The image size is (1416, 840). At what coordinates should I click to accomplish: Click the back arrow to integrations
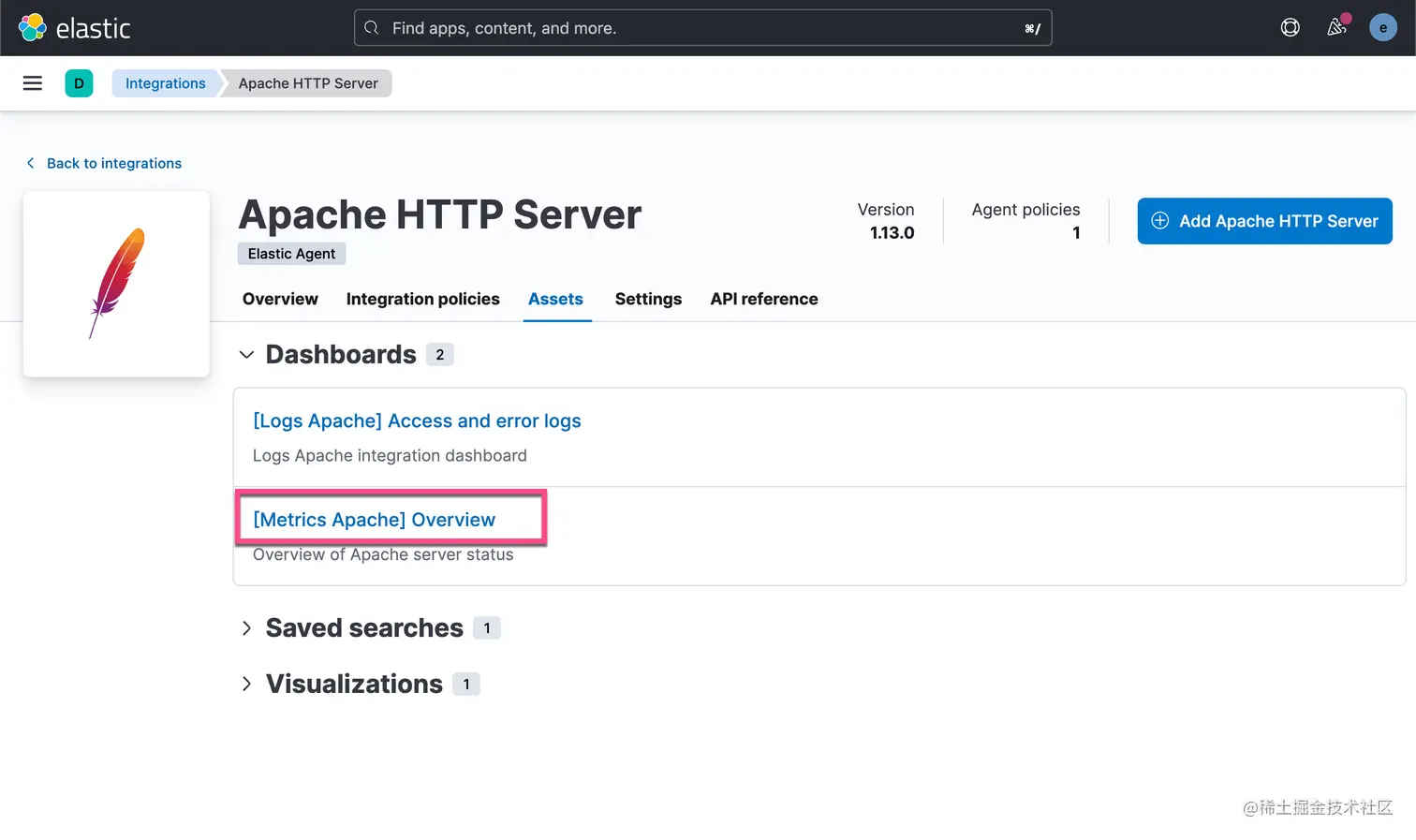31,163
